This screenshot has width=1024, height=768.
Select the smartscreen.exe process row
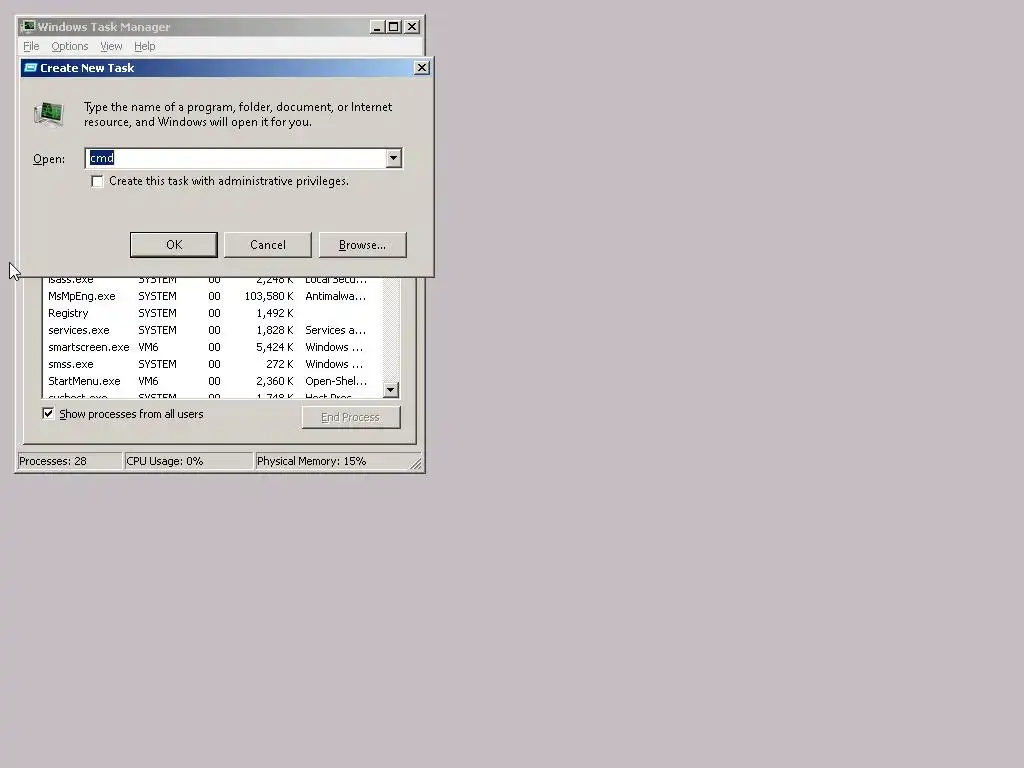pyautogui.click(x=212, y=347)
